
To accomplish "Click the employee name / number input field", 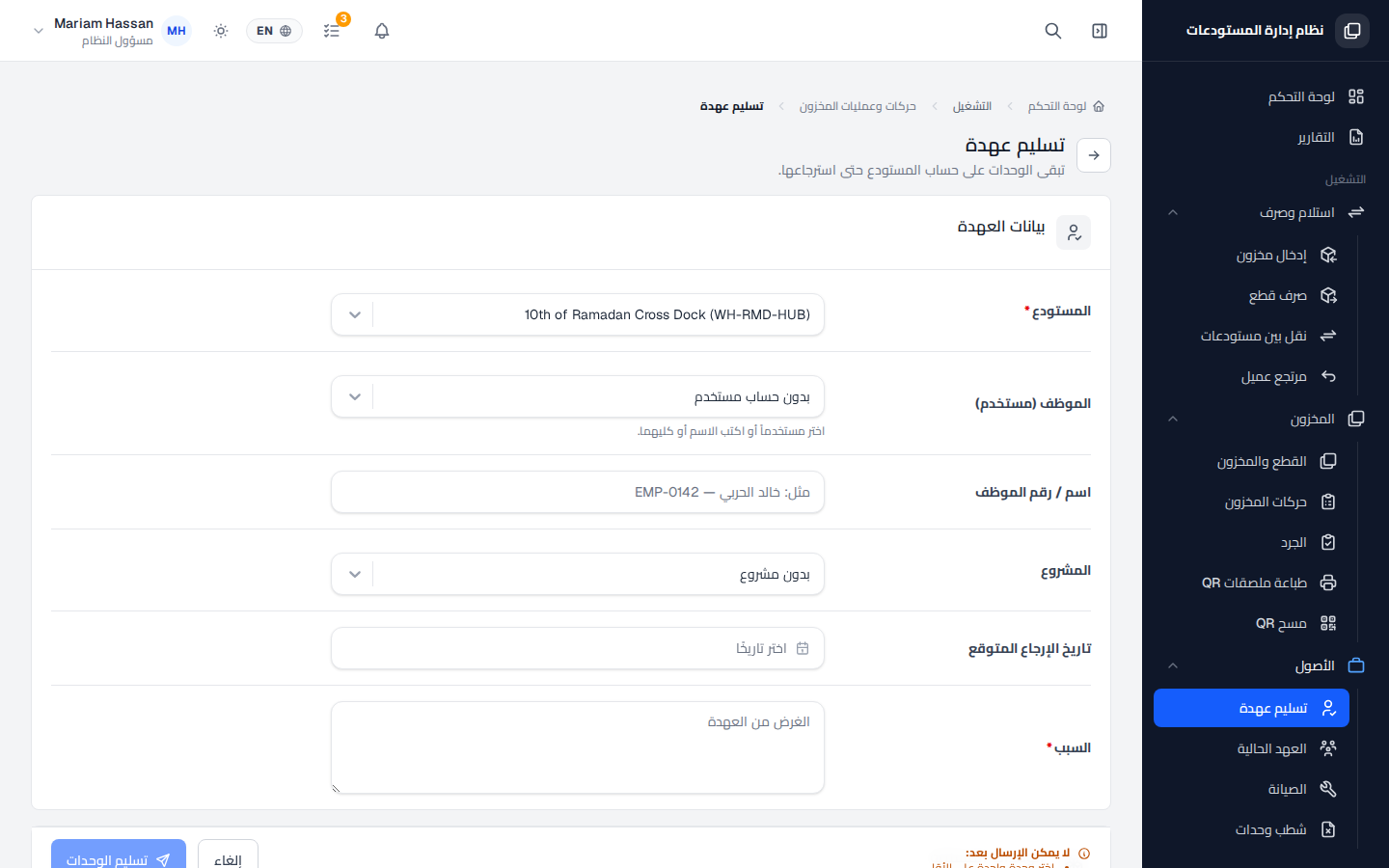I will pos(578,492).
